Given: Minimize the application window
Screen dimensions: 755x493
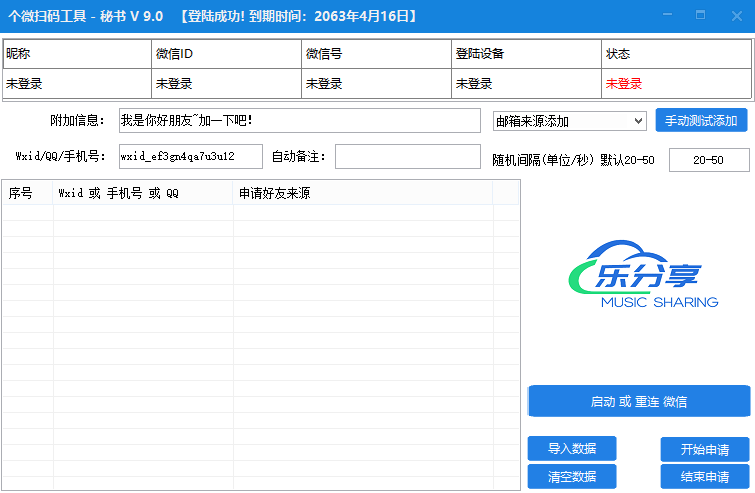Looking at the screenshot, I should click(667, 15).
